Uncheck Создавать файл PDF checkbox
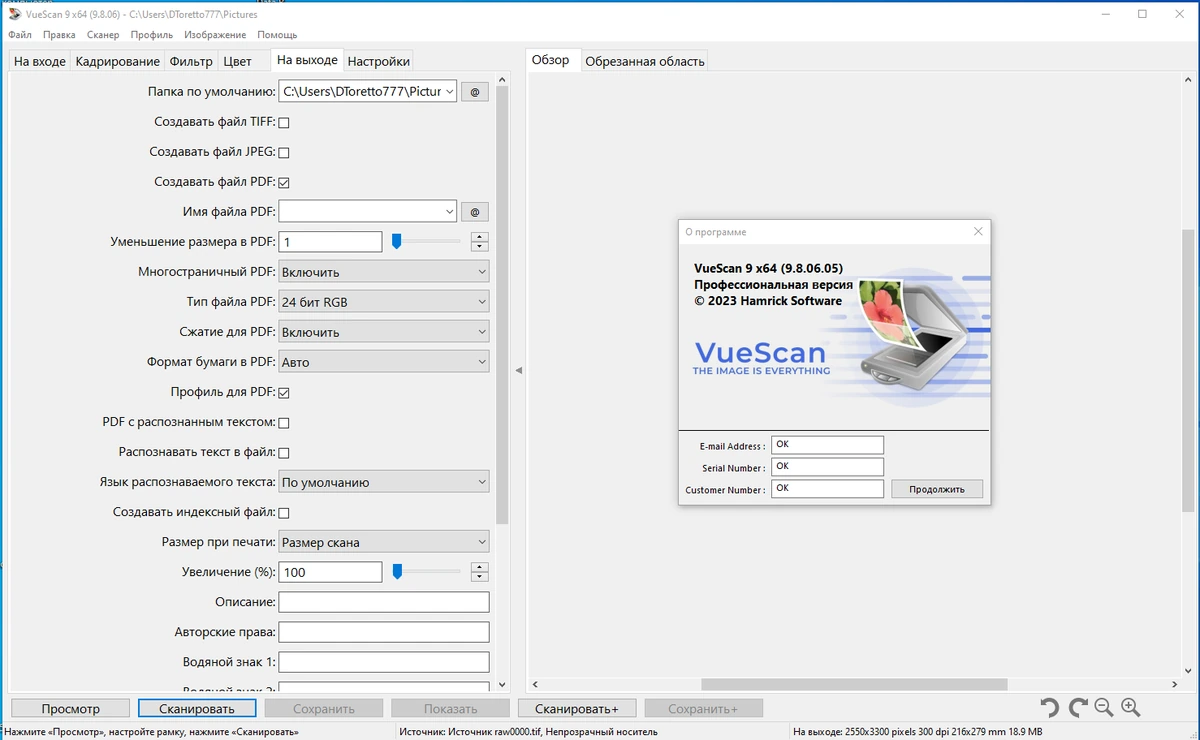 [x=284, y=183]
